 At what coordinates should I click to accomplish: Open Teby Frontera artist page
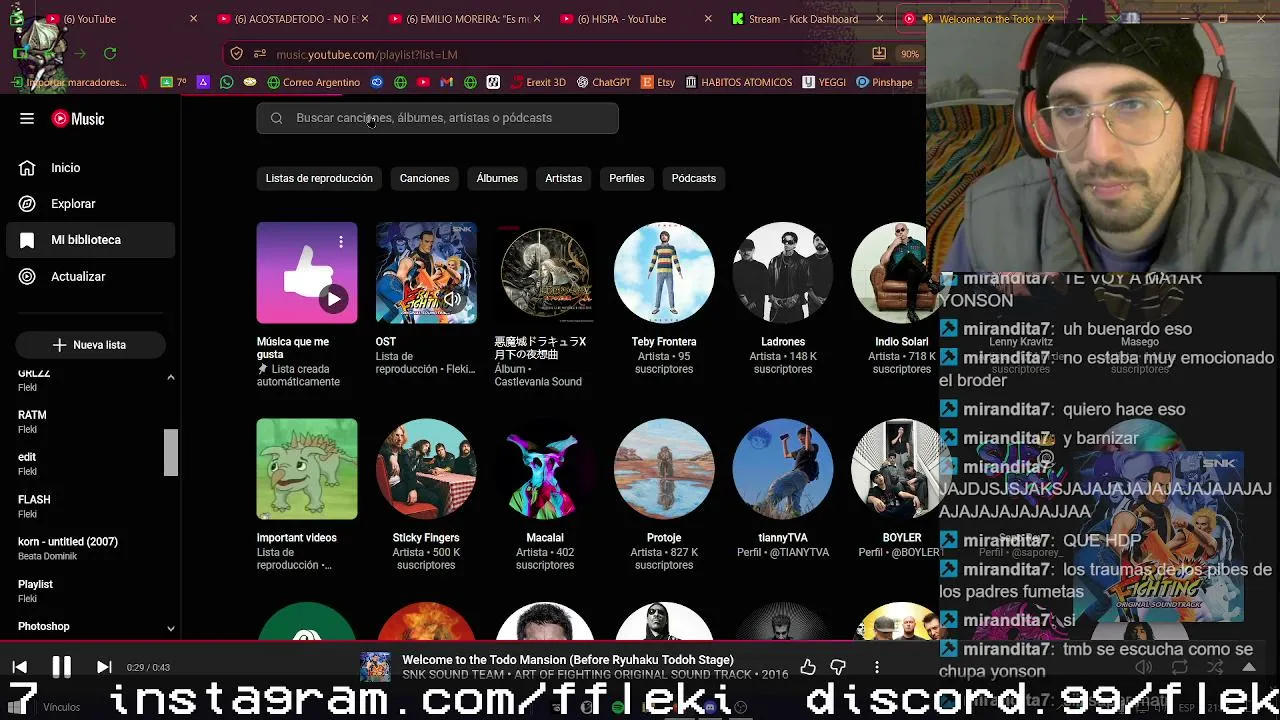(664, 273)
